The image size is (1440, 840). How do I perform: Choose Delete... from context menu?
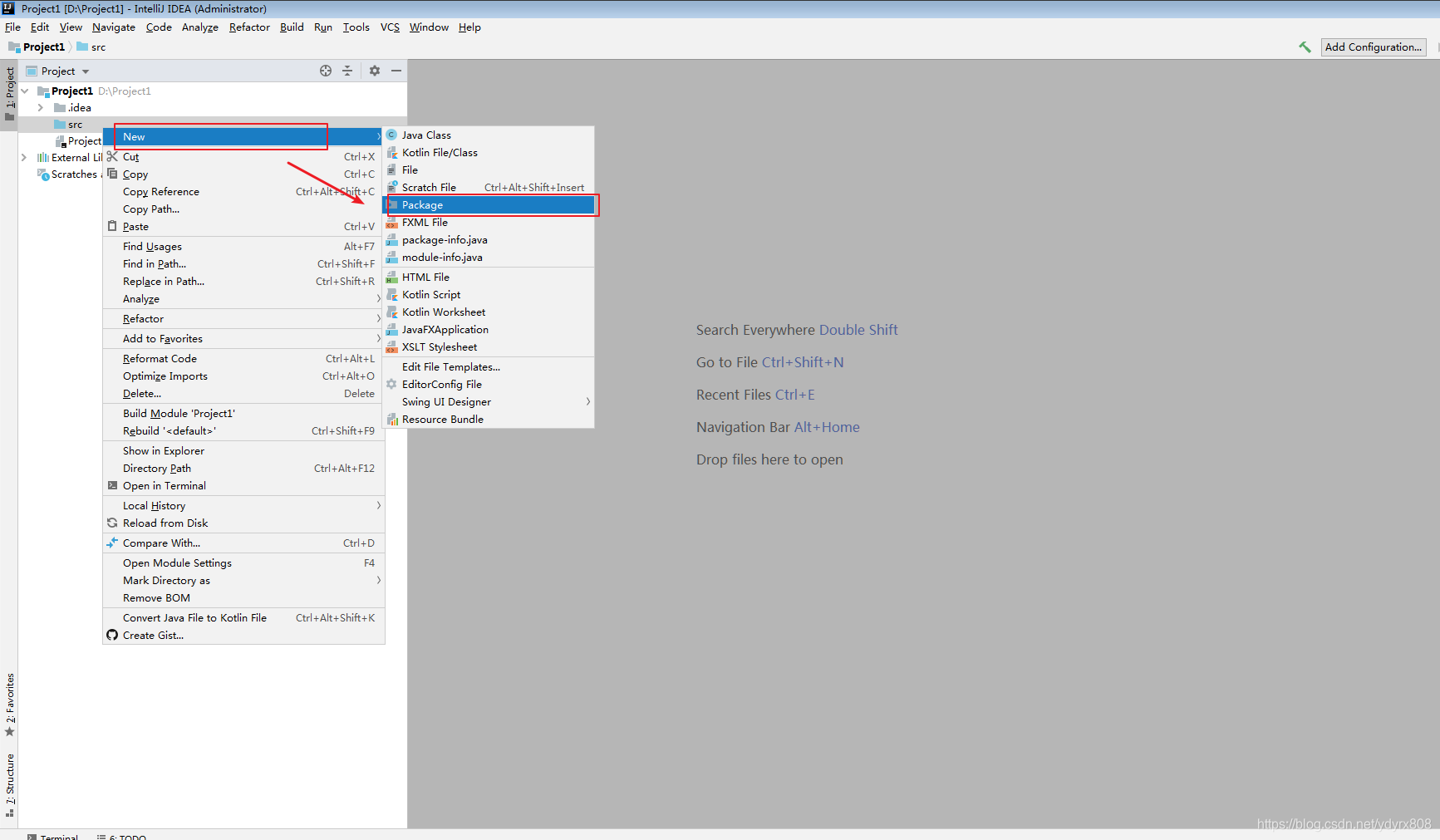[243, 393]
